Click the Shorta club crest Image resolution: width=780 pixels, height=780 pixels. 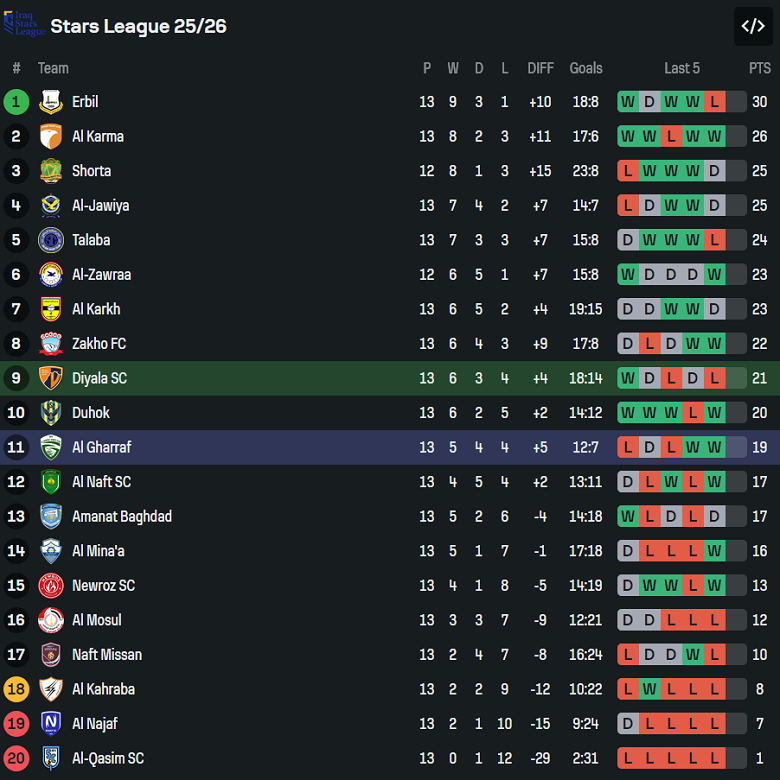[51, 171]
